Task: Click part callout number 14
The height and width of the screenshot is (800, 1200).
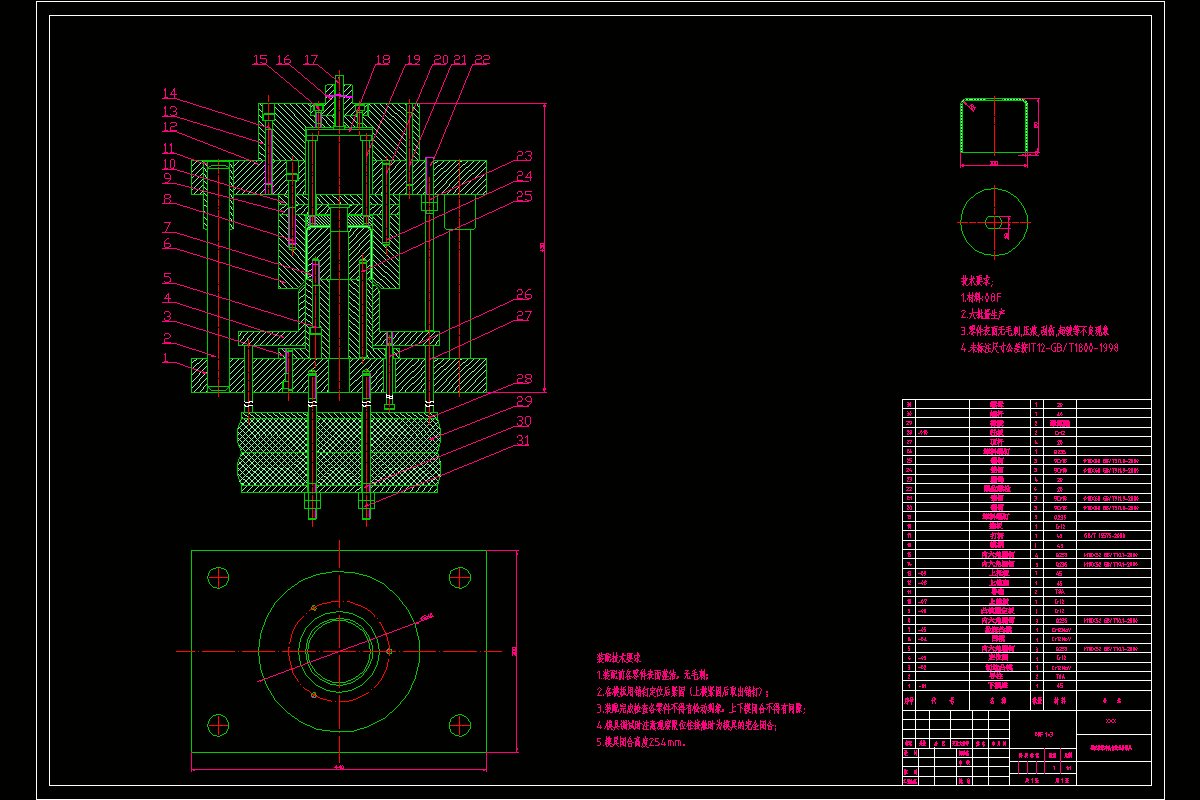Action: (169, 93)
